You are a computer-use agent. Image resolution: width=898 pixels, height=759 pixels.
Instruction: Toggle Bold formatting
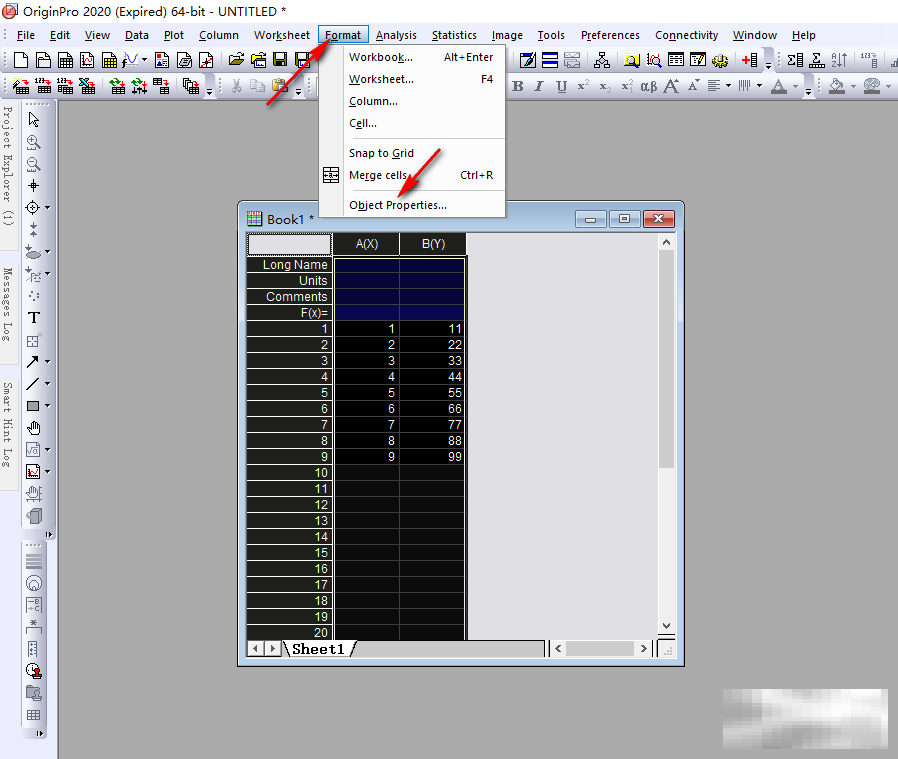coord(518,86)
